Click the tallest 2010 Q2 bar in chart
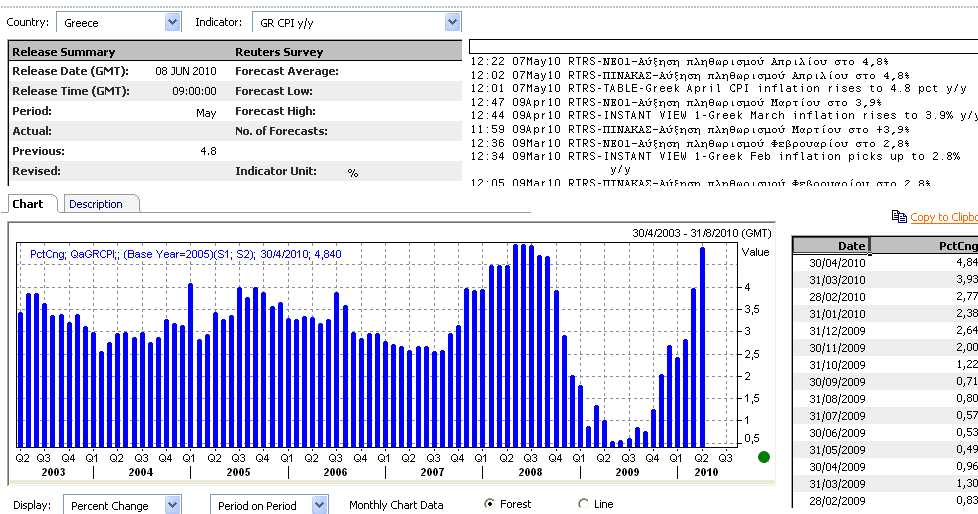The width and height of the screenshot is (978, 514). pyautogui.click(x=703, y=347)
